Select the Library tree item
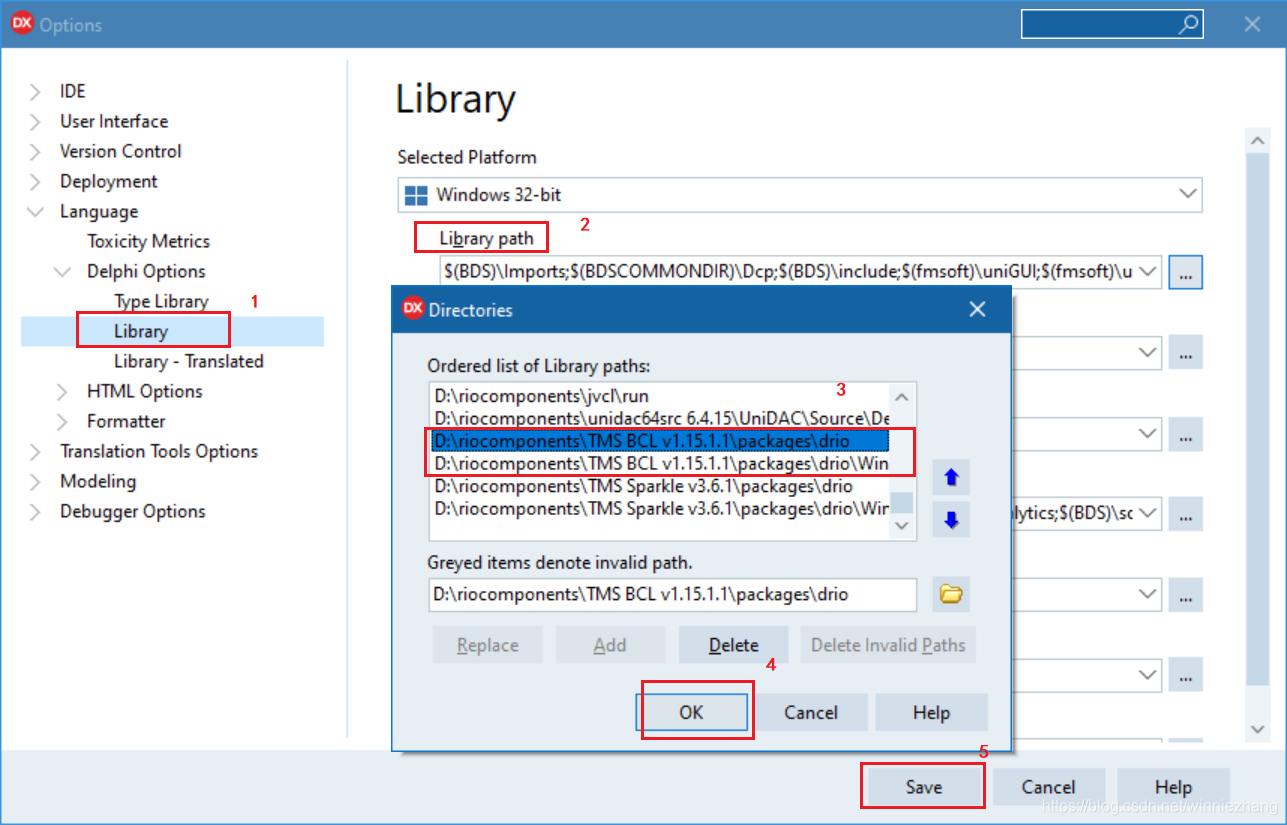Screen dimensions: 1287x825 point(141,331)
